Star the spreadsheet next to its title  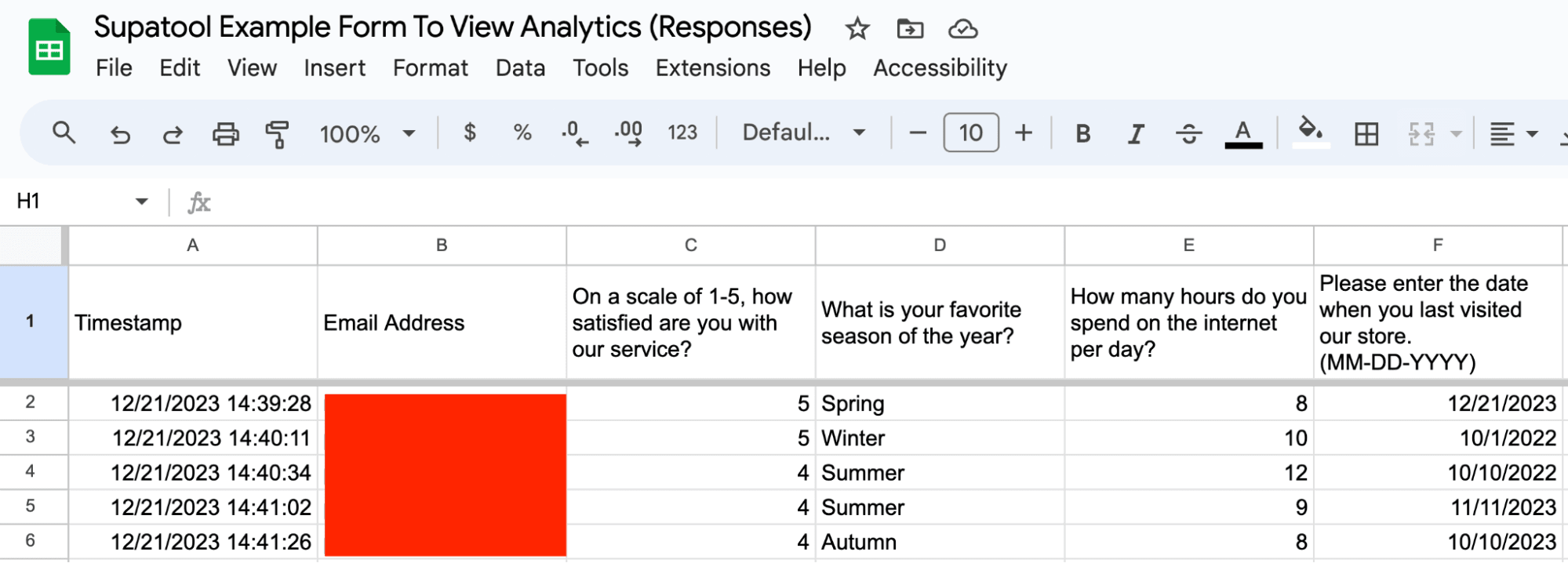coord(857,28)
